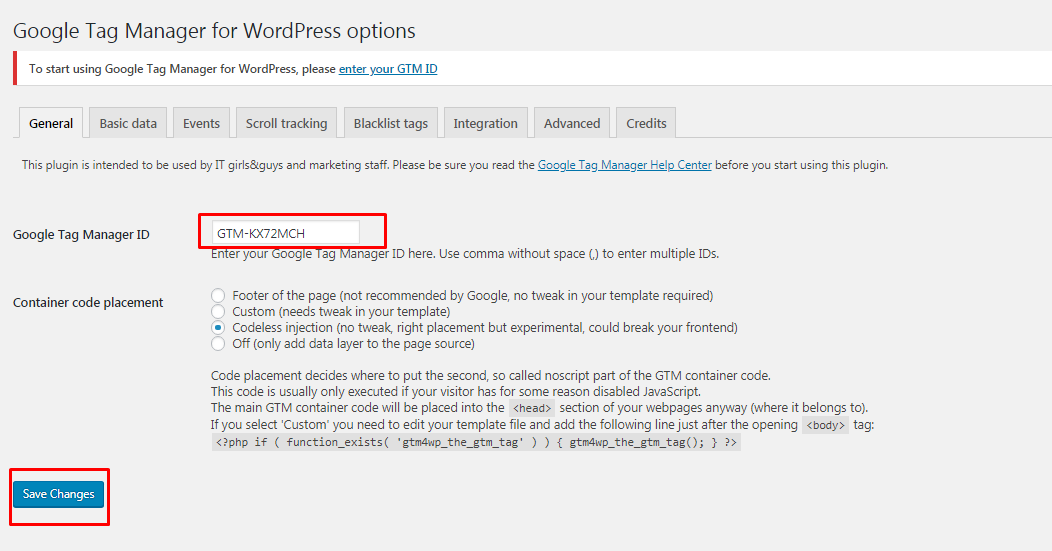1052x551 pixels.
Task: Select Footer of the page placement
Action: point(218,295)
